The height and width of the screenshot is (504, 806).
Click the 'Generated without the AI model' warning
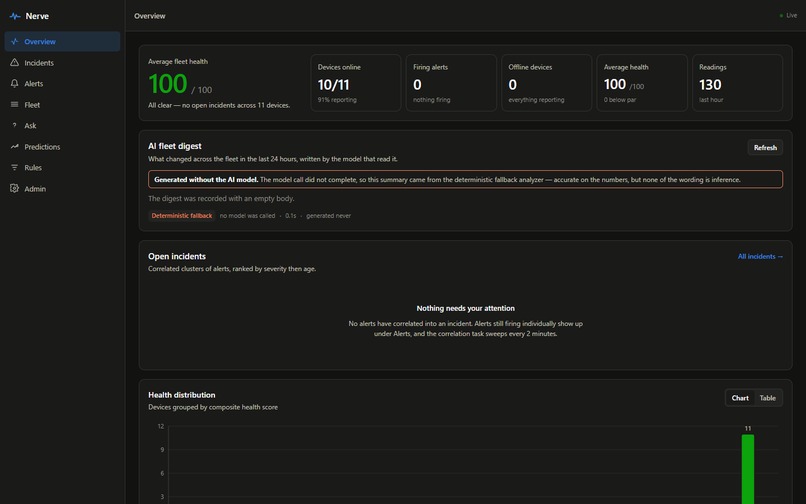(x=465, y=179)
